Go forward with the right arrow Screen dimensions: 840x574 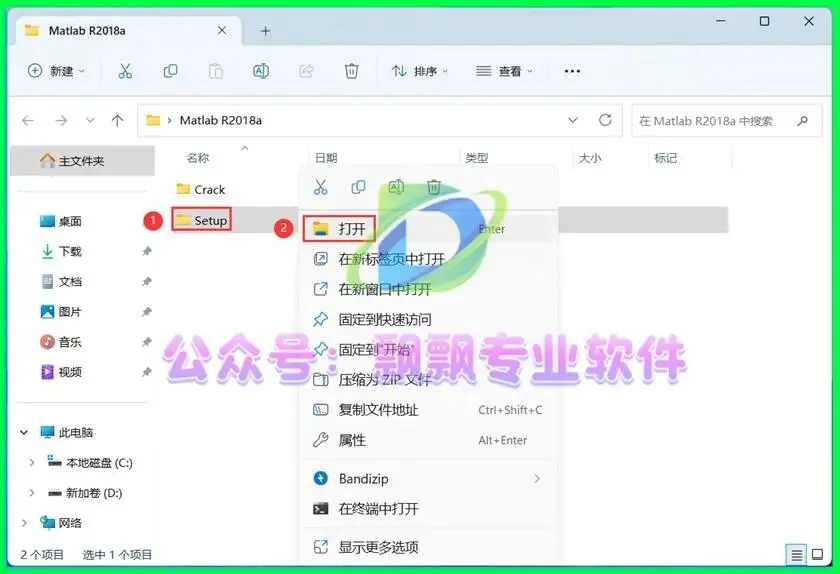(x=61, y=121)
